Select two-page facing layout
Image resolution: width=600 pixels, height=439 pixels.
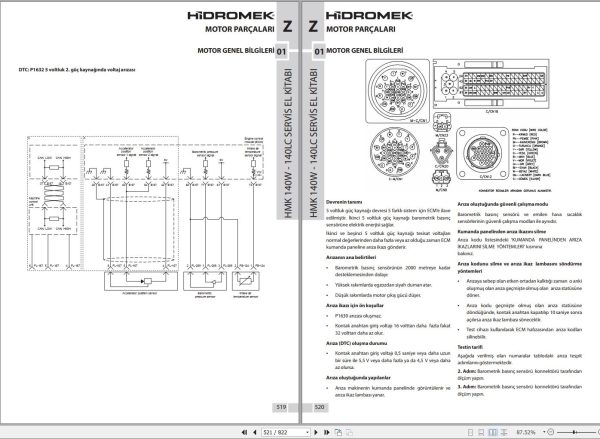point(493,432)
